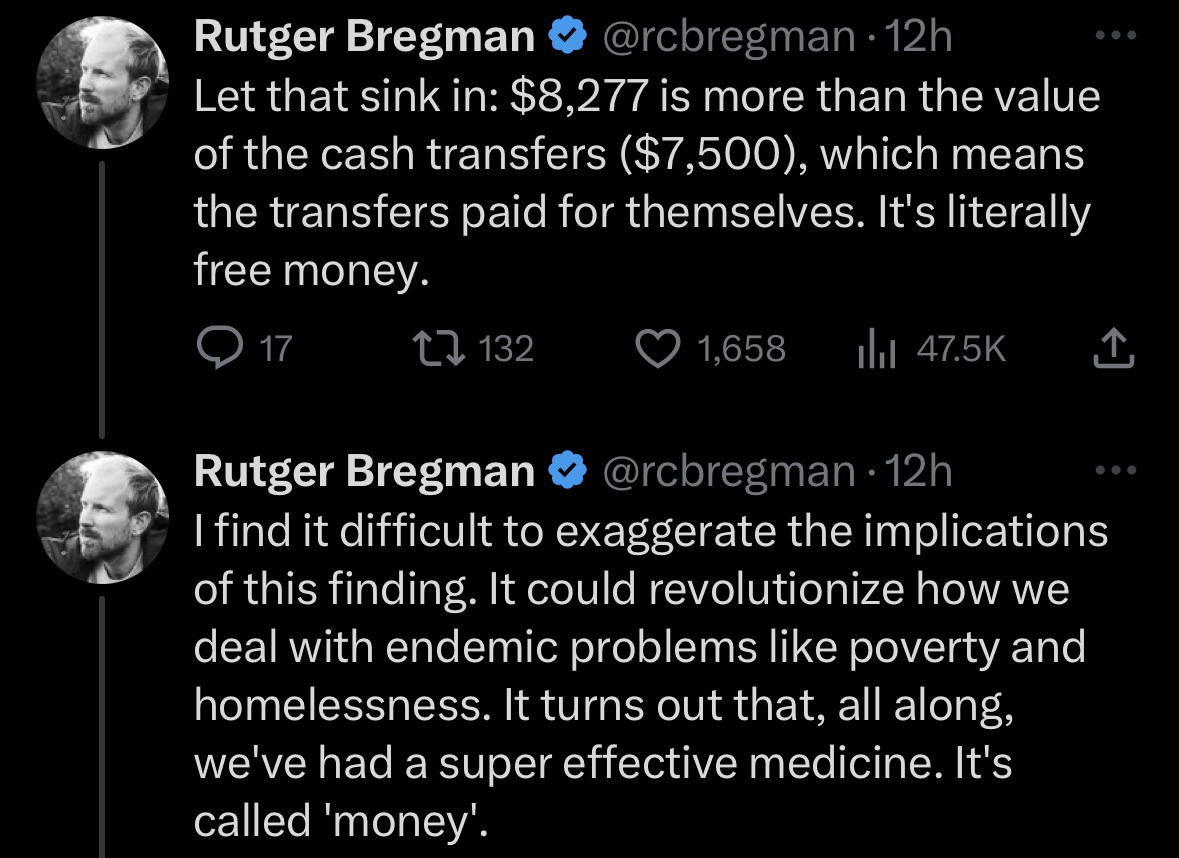Viewport: 1179px width, 858px height.
Task: Open the more options menu on first tweet
Action: 1115,36
